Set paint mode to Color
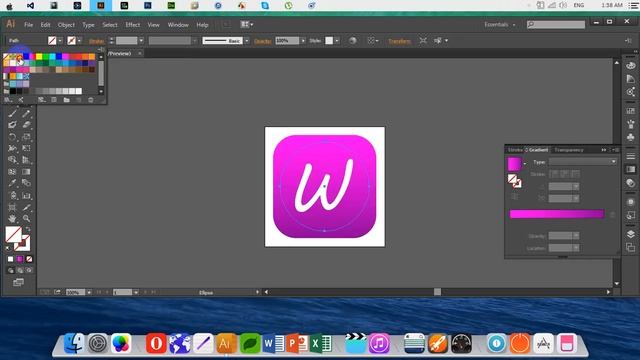 point(11,259)
